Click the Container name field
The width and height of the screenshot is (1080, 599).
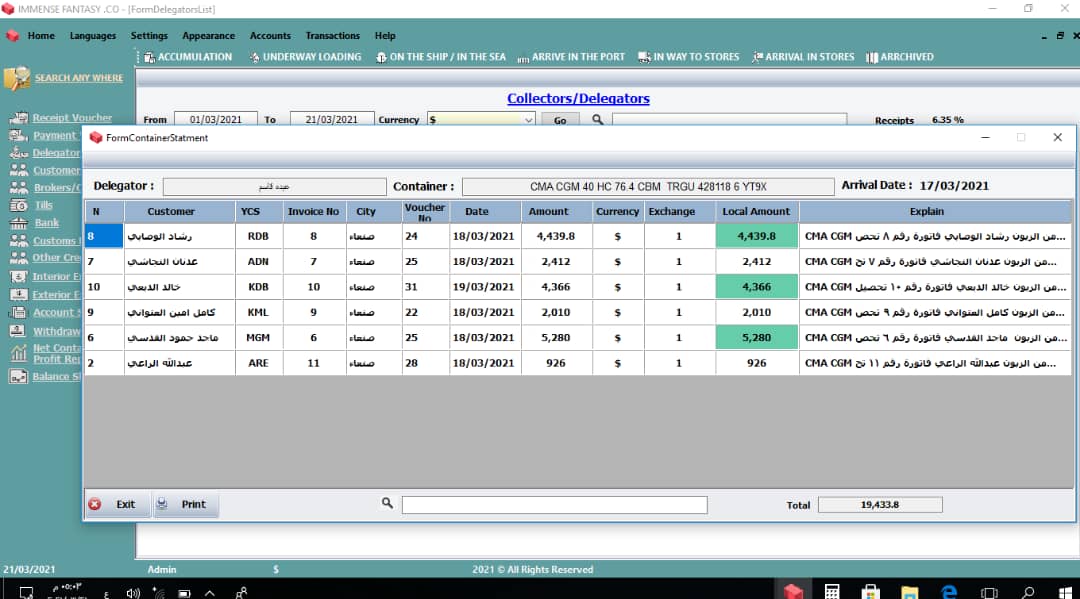pos(648,187)
